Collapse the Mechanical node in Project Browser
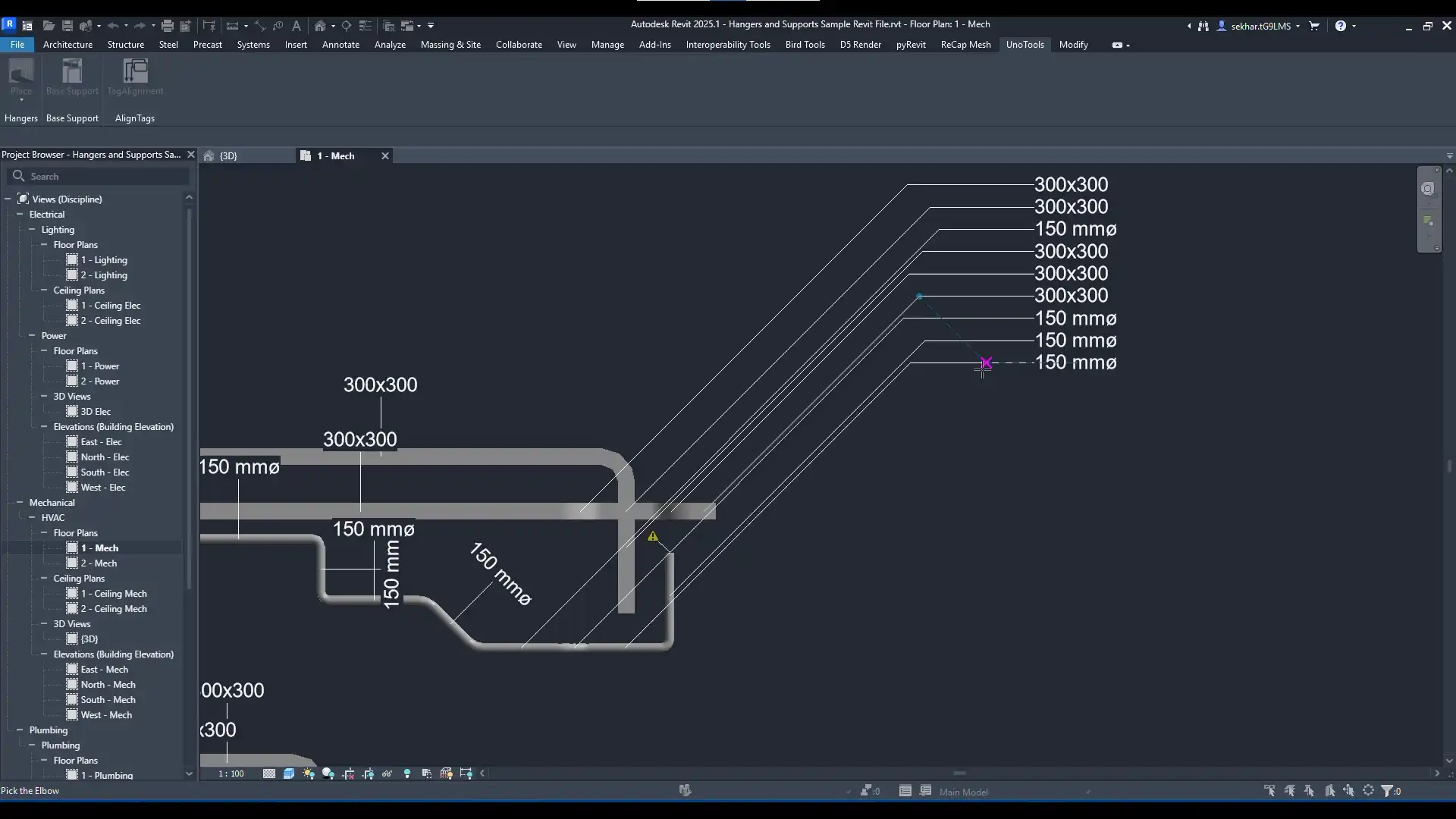The height and width of the screenshot is (819, 1456). [x=20, y=503]
